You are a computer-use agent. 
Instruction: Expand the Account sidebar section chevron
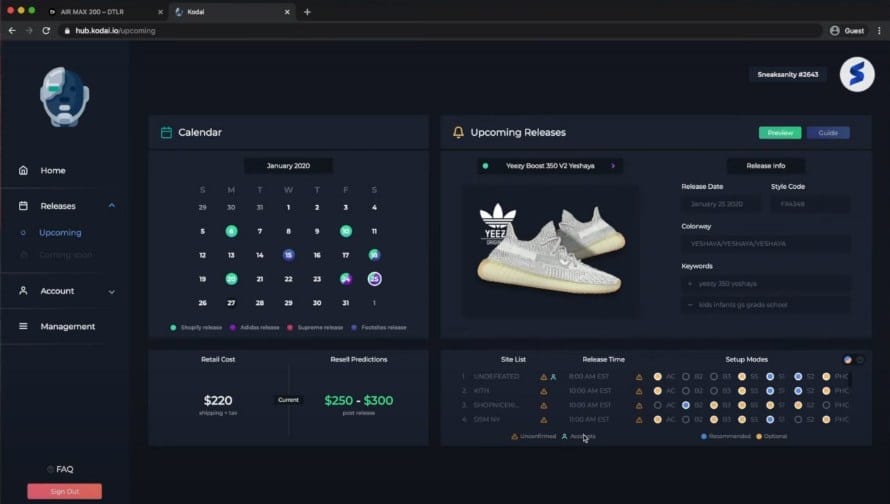coord(111,292)
